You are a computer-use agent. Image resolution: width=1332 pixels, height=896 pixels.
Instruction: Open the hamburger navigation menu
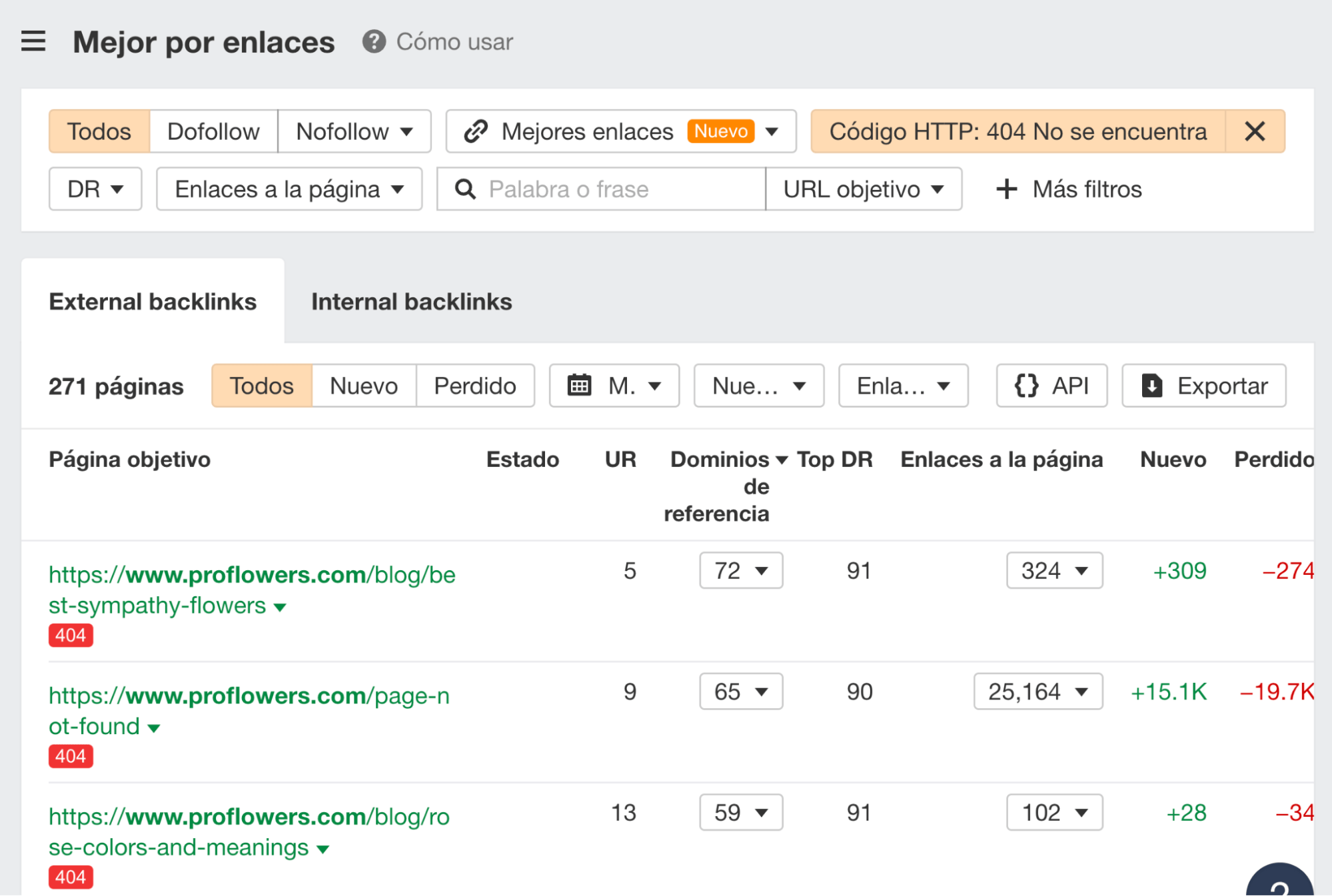[x=33, y=41]
